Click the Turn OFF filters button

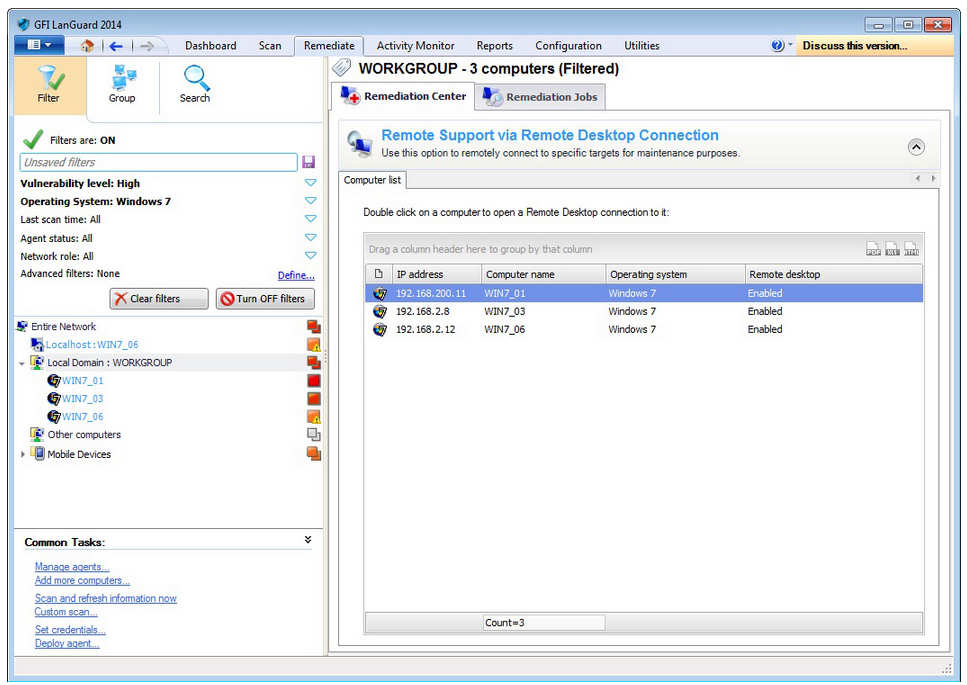pos(265,298)
